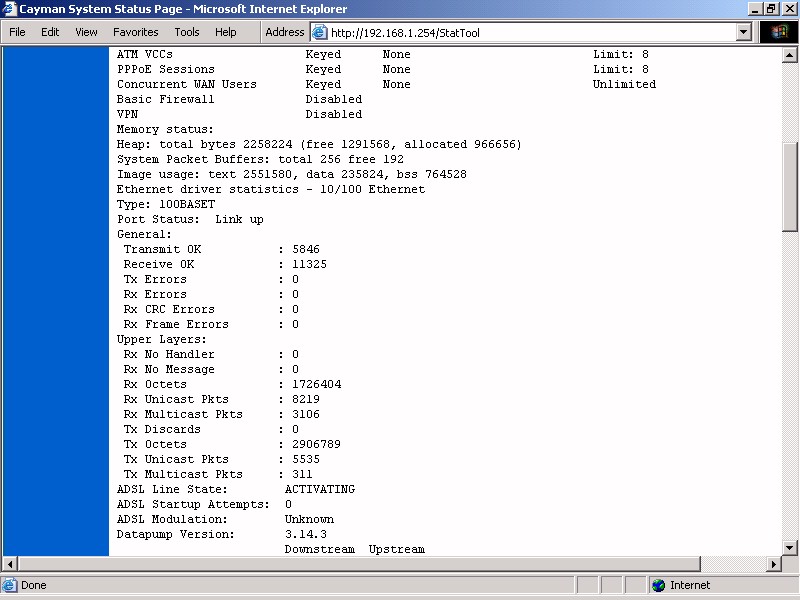Click the vertical scrollbar down arrow

pyautogui.click(x=789, y=548)
